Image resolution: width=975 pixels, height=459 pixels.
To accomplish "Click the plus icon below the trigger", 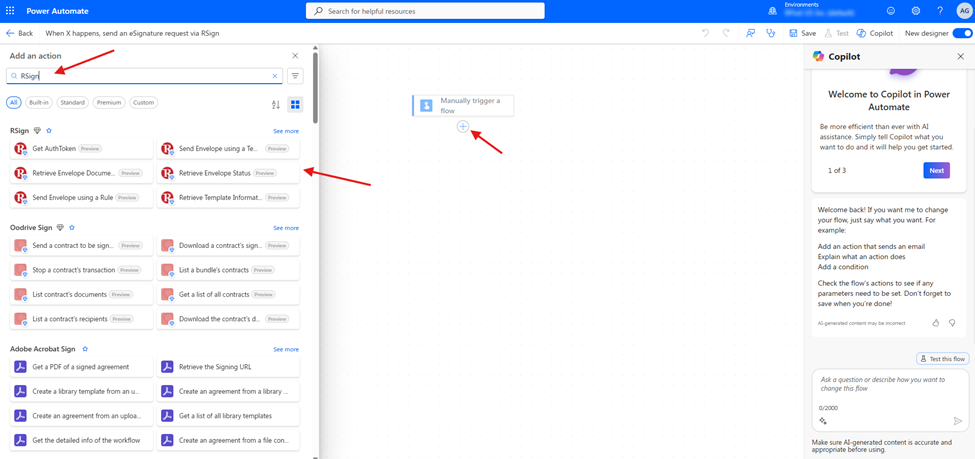I will [463, 127].
